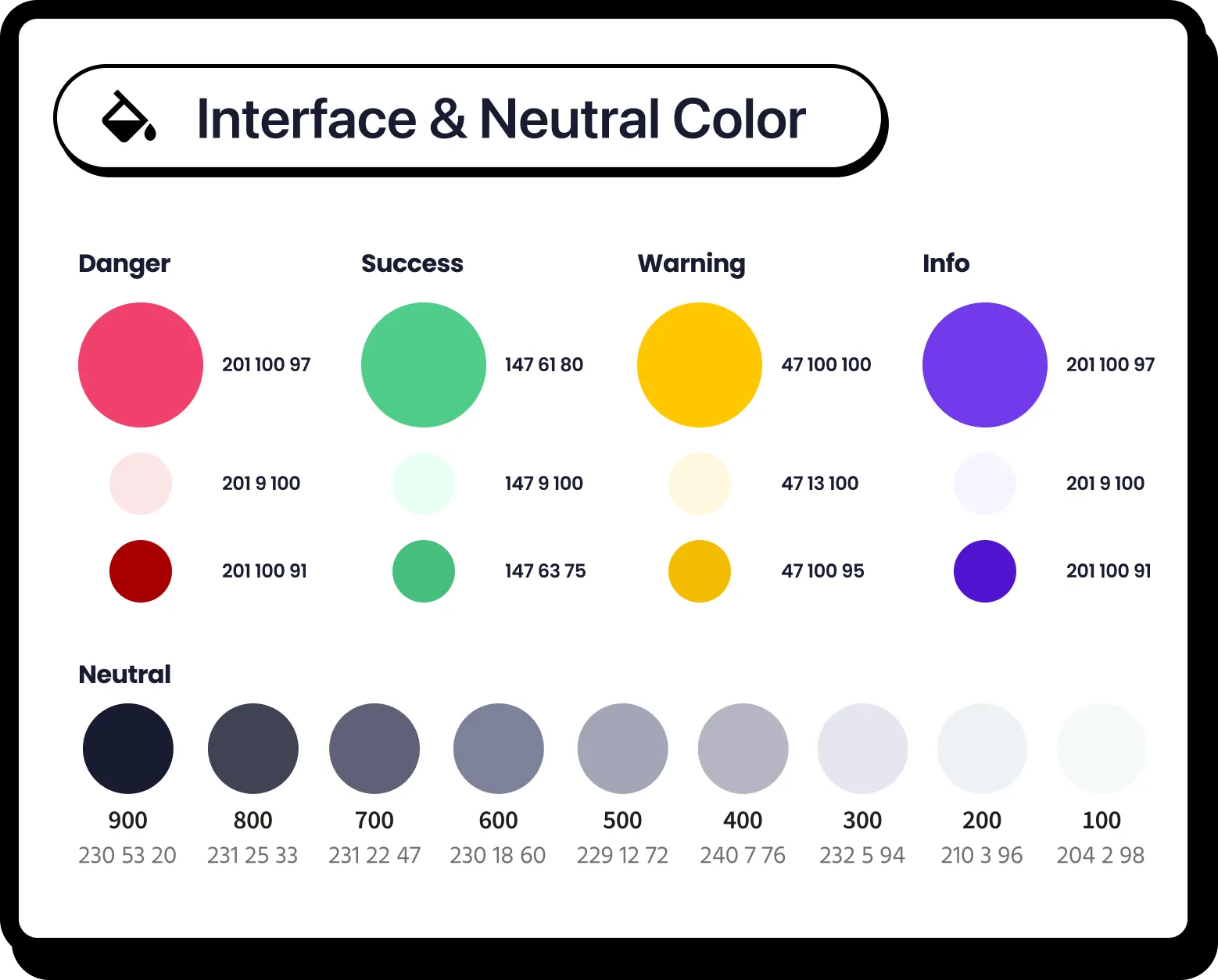Select the large purple Info swatch
1218x980 pixels.
coord(985,365)
